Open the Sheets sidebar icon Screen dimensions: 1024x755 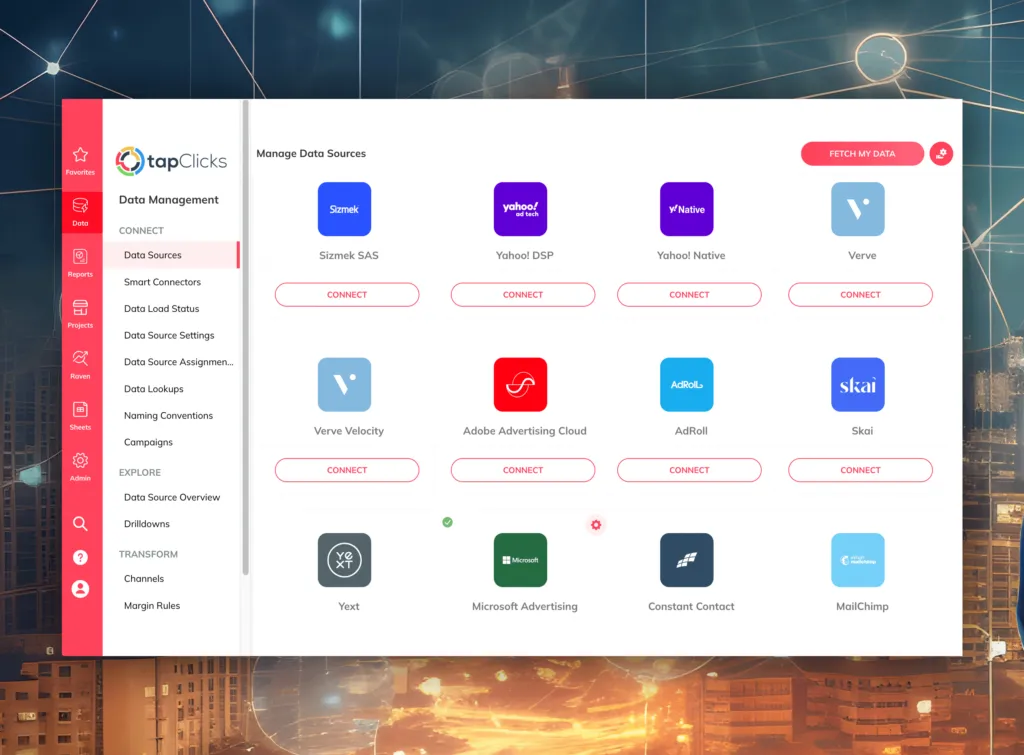click(x=81, y=415)
